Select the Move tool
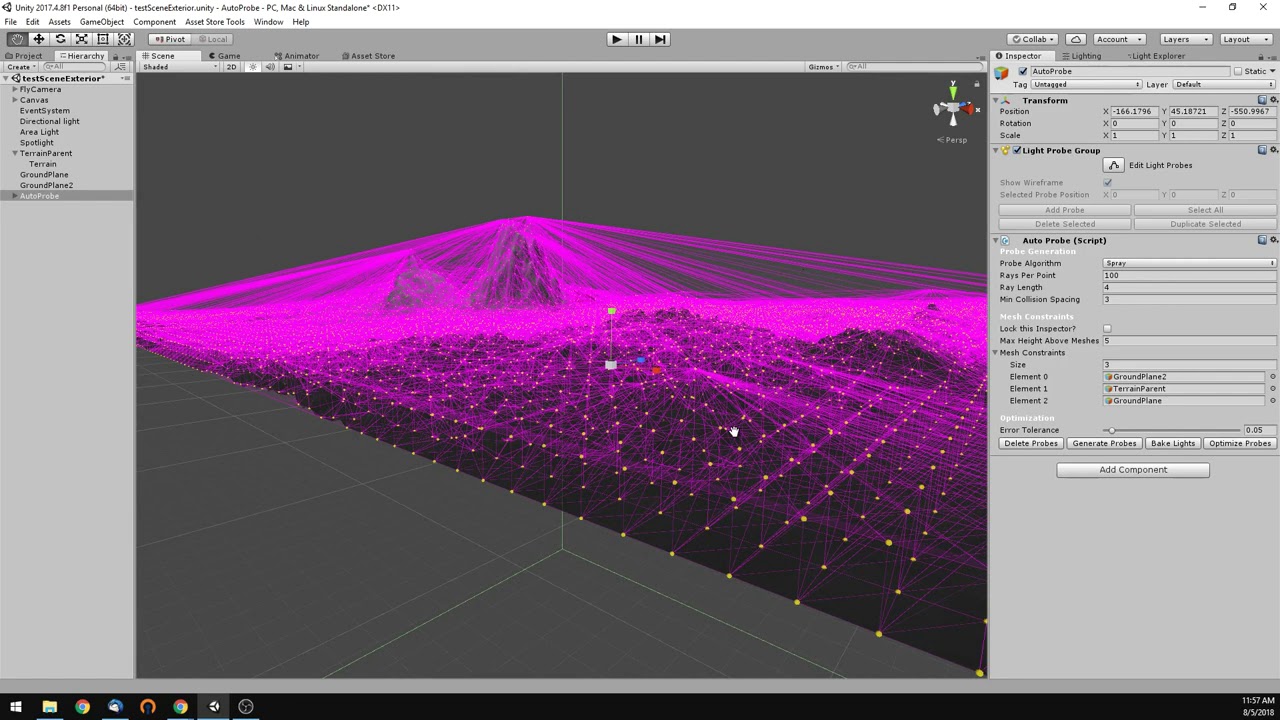 click(38, 39)
